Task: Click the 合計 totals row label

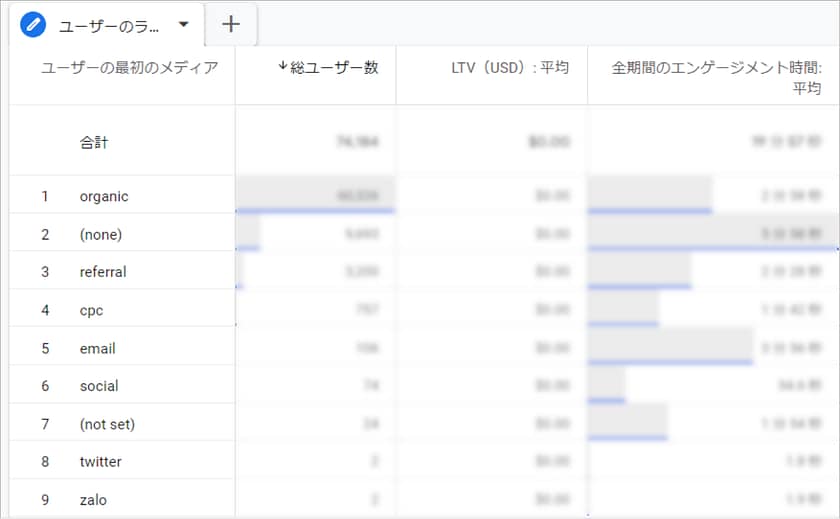Action: [x=94, y=142]
